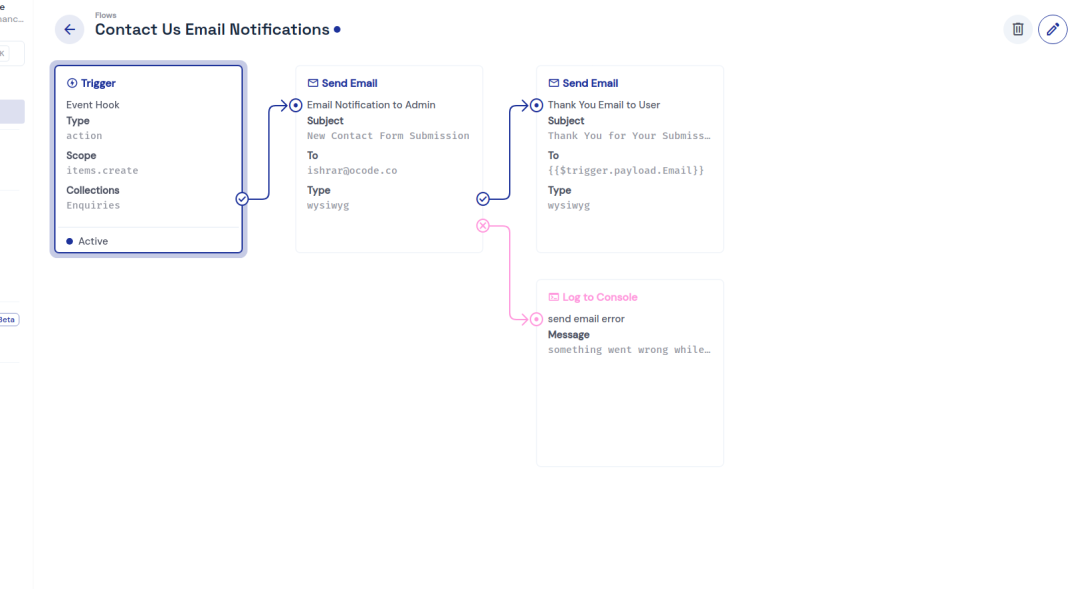The width and height of the screenshot is (1085, 589).
Task: Click the Log to Console icon
Action: click(x=554, y=297)
